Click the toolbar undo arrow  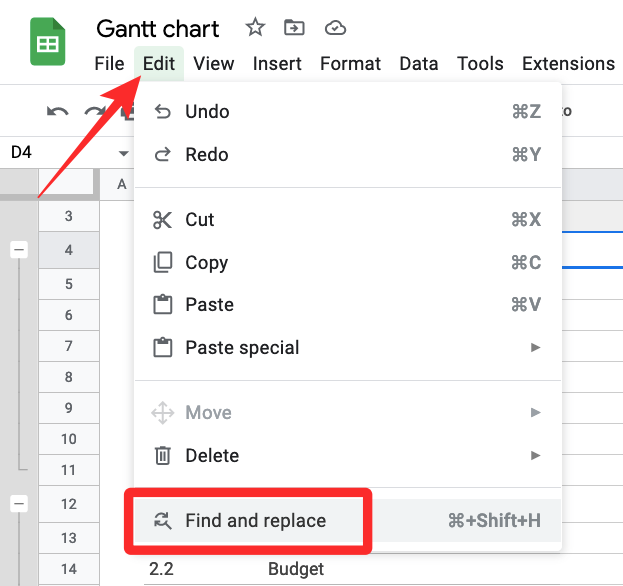coord(58,112)
